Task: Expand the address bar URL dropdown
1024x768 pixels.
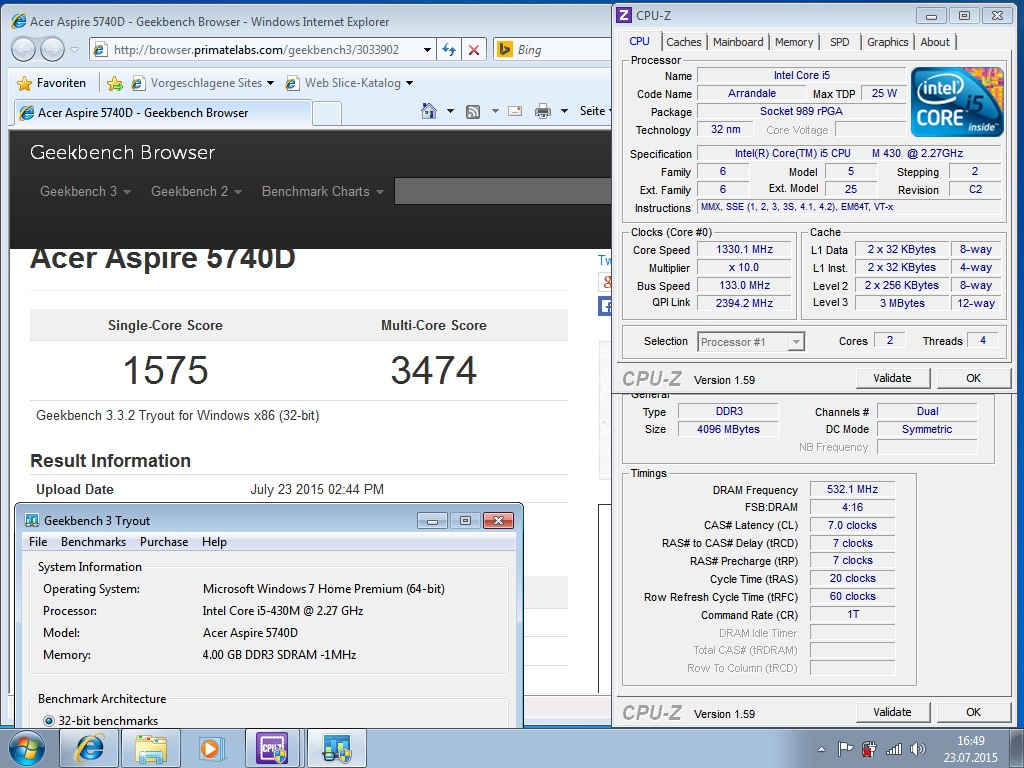Action: click(427, 50)
